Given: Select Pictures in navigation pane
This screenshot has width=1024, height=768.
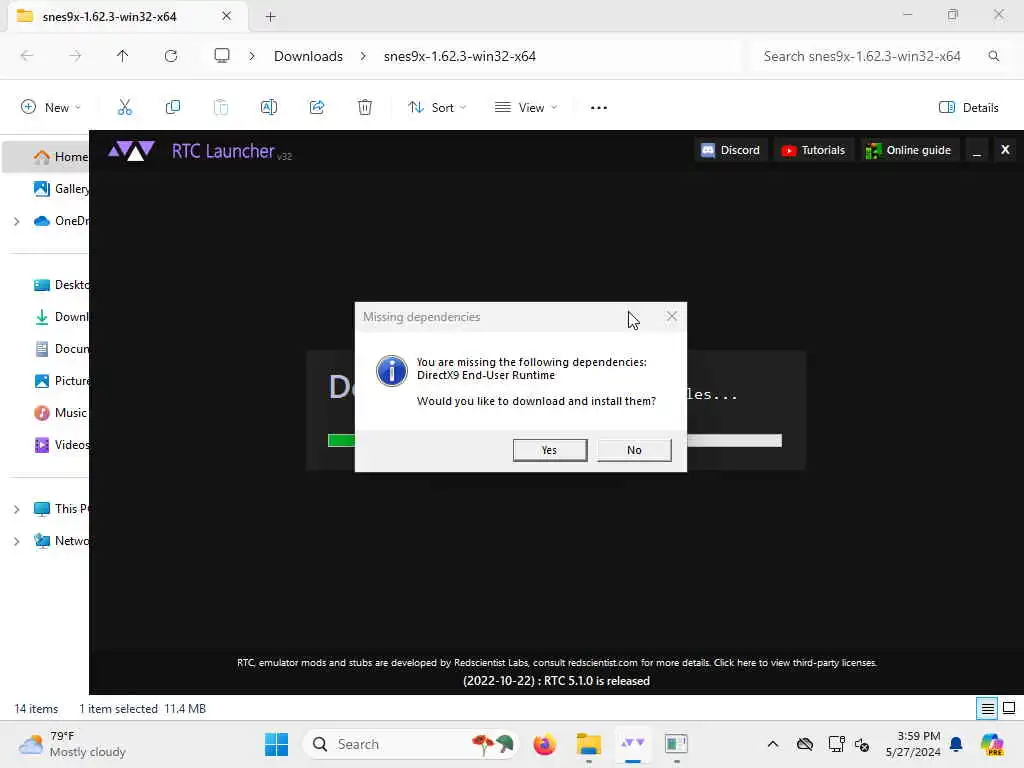Looking at the screenshot, I should (61, 381).
